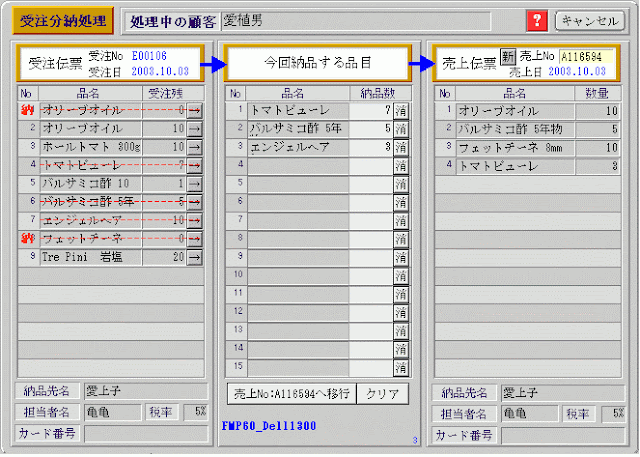
Task: Click the クリア button
Action: click(382, 394)
